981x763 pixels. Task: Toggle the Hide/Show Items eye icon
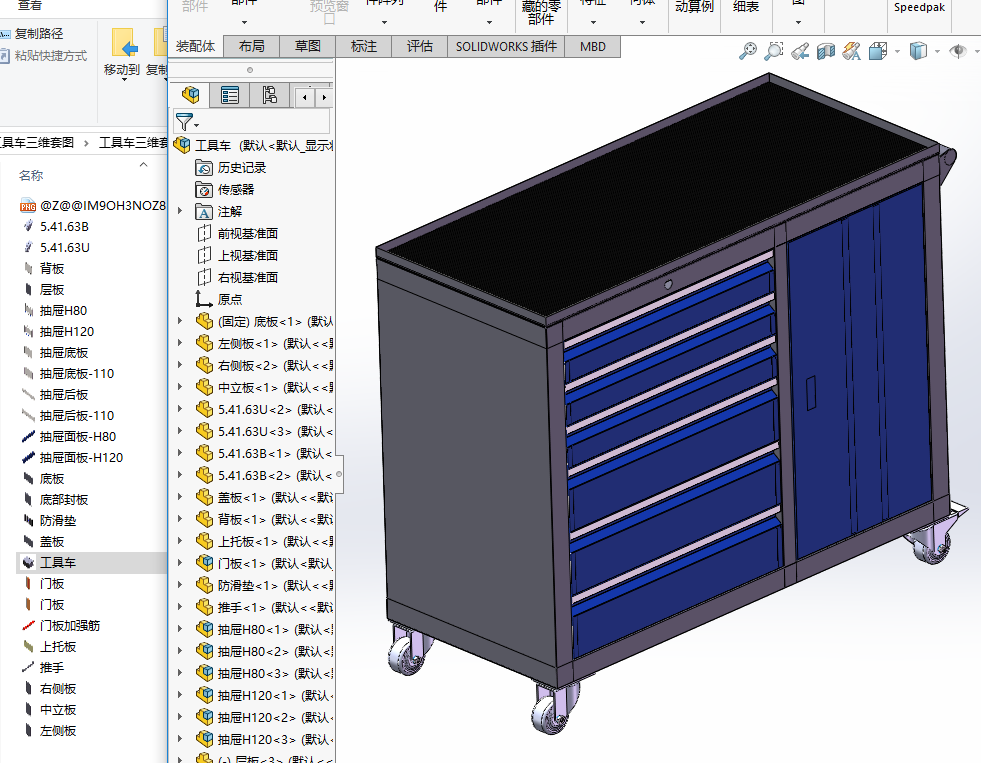coord(957,50)
